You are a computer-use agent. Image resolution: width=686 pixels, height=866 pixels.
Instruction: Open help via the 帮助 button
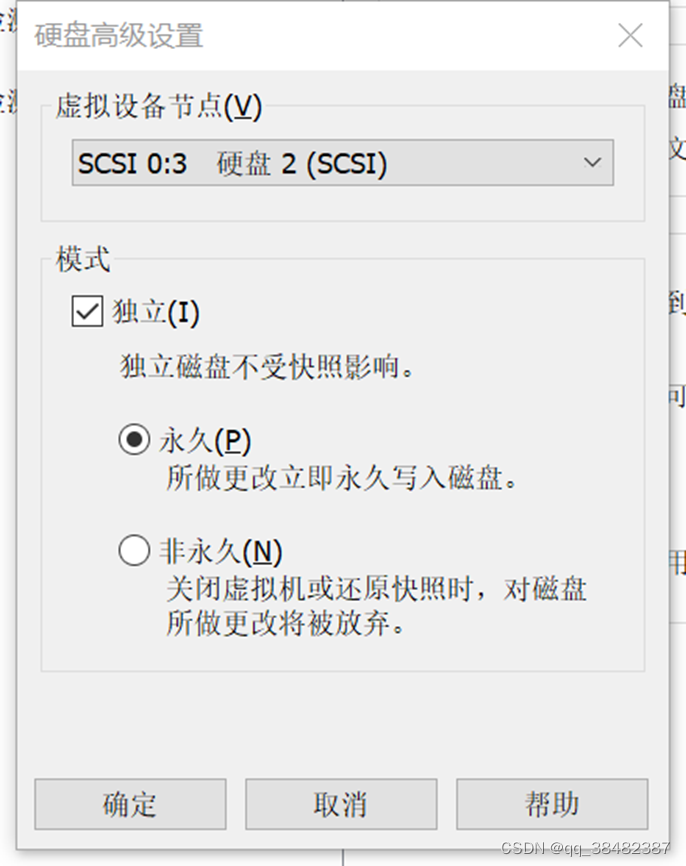(x=552, y=804)
